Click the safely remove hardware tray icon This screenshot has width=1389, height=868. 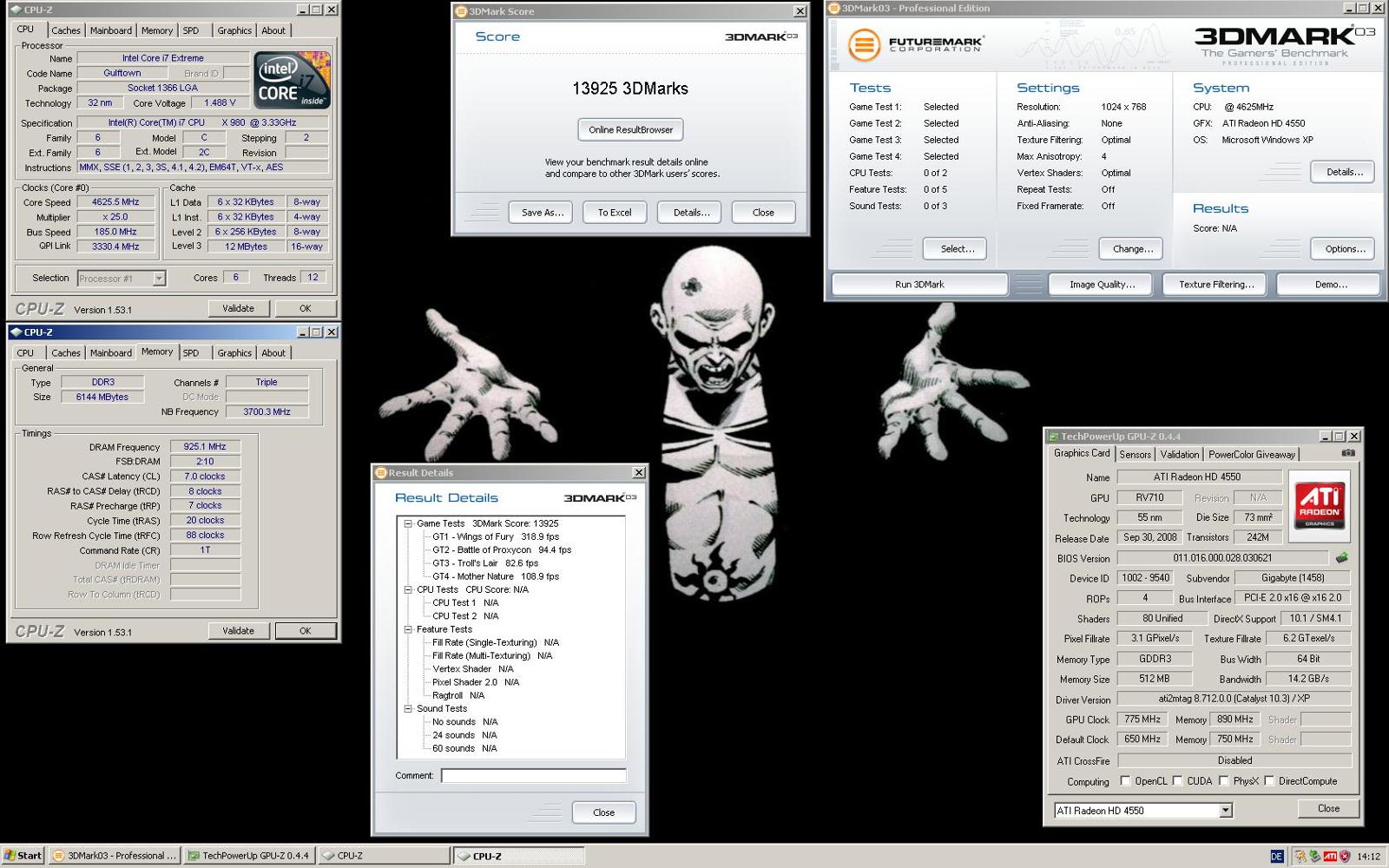click(x=1315, y=856)
